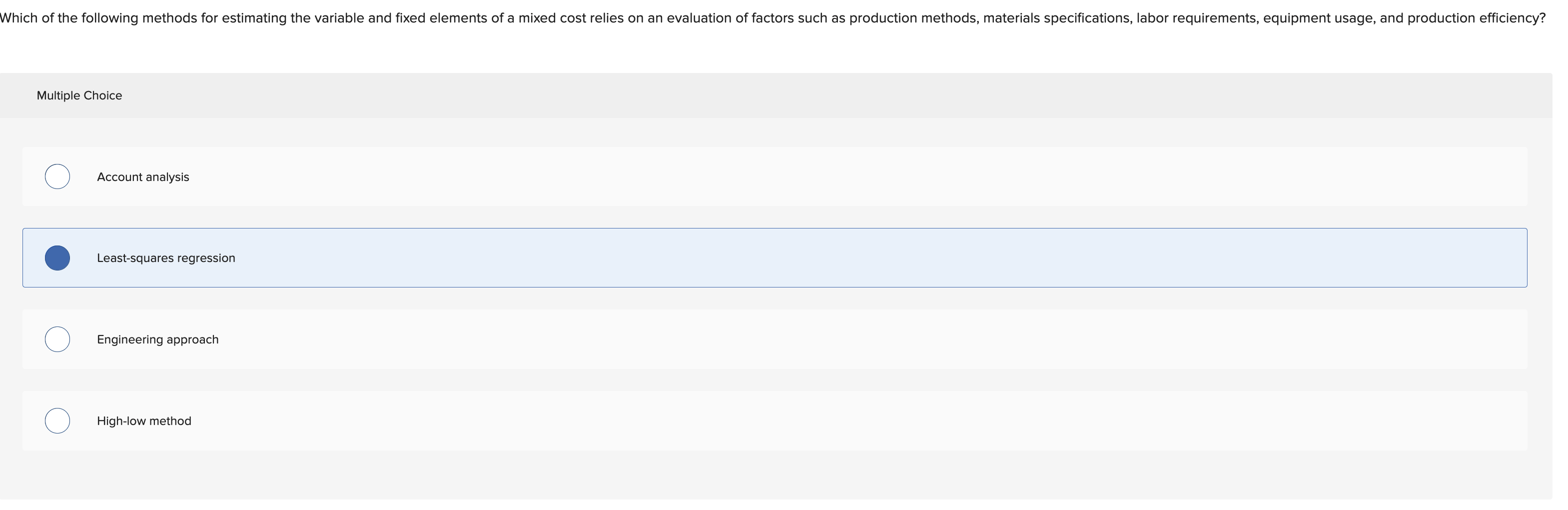Select the Account analysis radio button
This screenshot has height=510, width=1568.
pyautogui.click(x=58, y=176)
